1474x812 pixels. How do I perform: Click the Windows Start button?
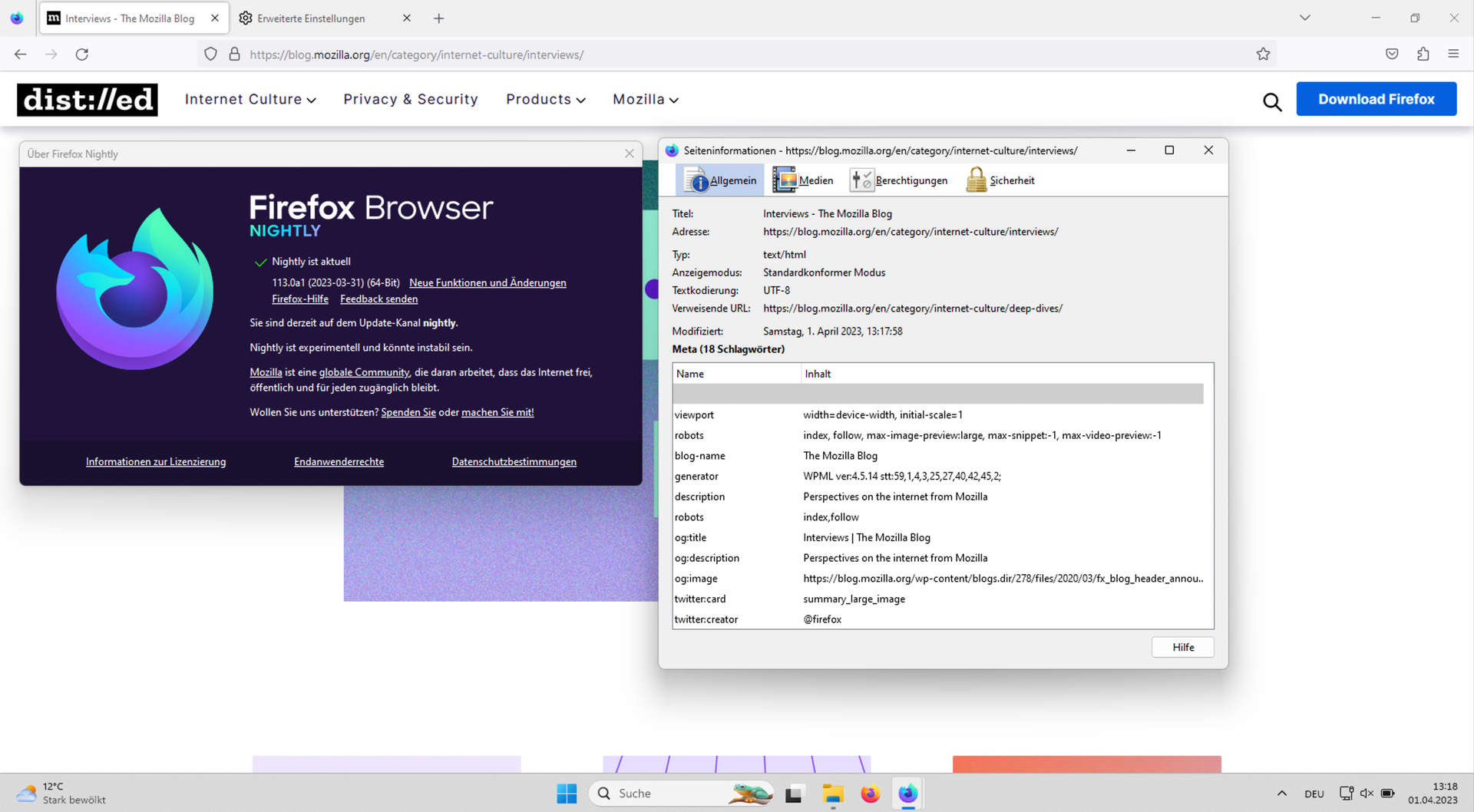click(x=567, y=794)
